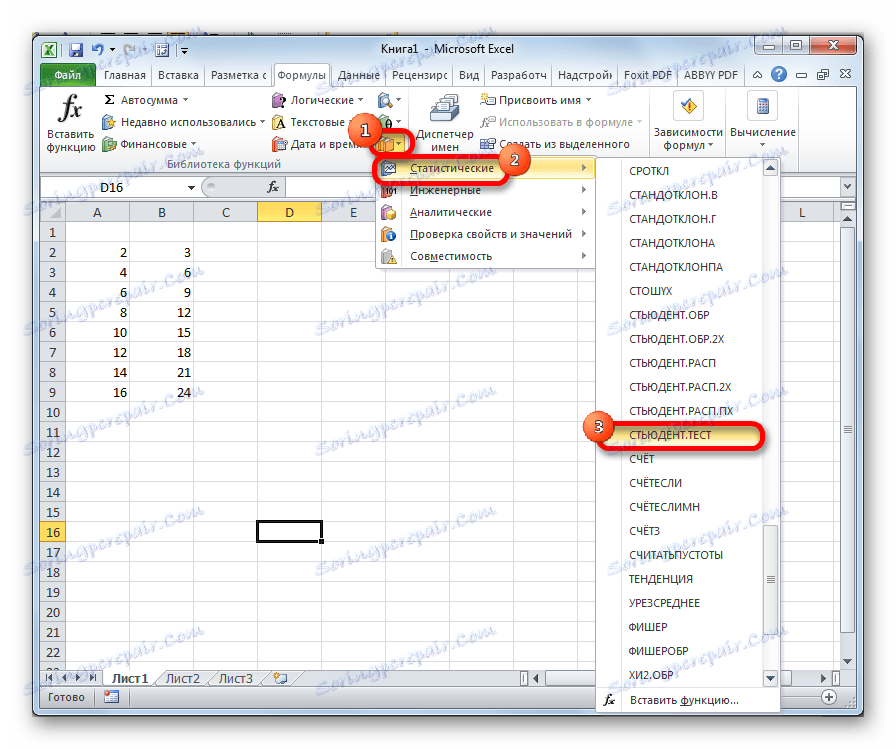The image size is (896, 749).
Task: Open Quick Access toolbar customize dropdown
Action: click(184, 51)
